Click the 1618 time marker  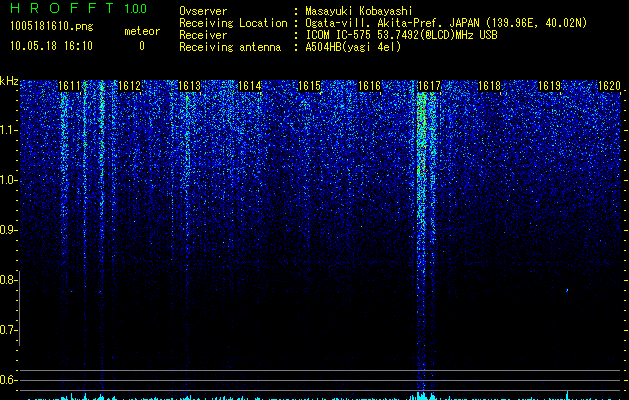(x=489, y=86)
